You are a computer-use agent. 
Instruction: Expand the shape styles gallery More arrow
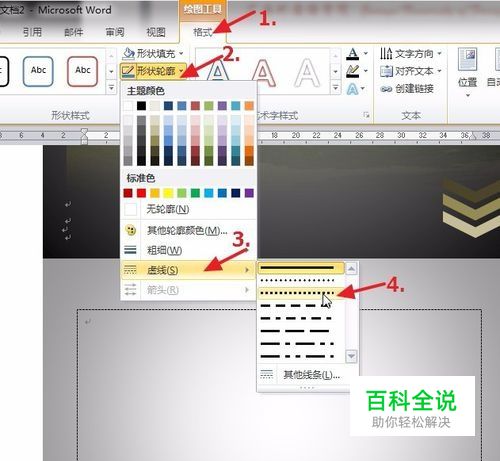pos(111,88)
